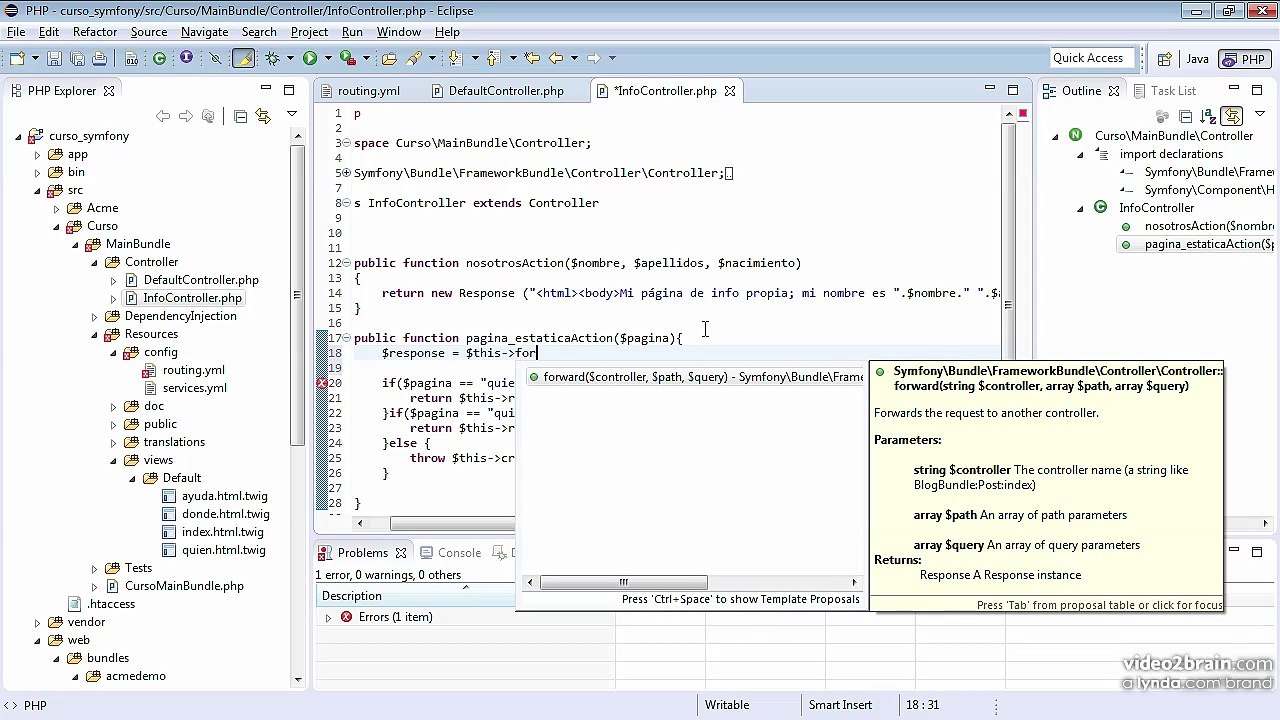Click the Next Annotation arrow icon
Screen dimensions: 1280x720
[x=455, y=58]
